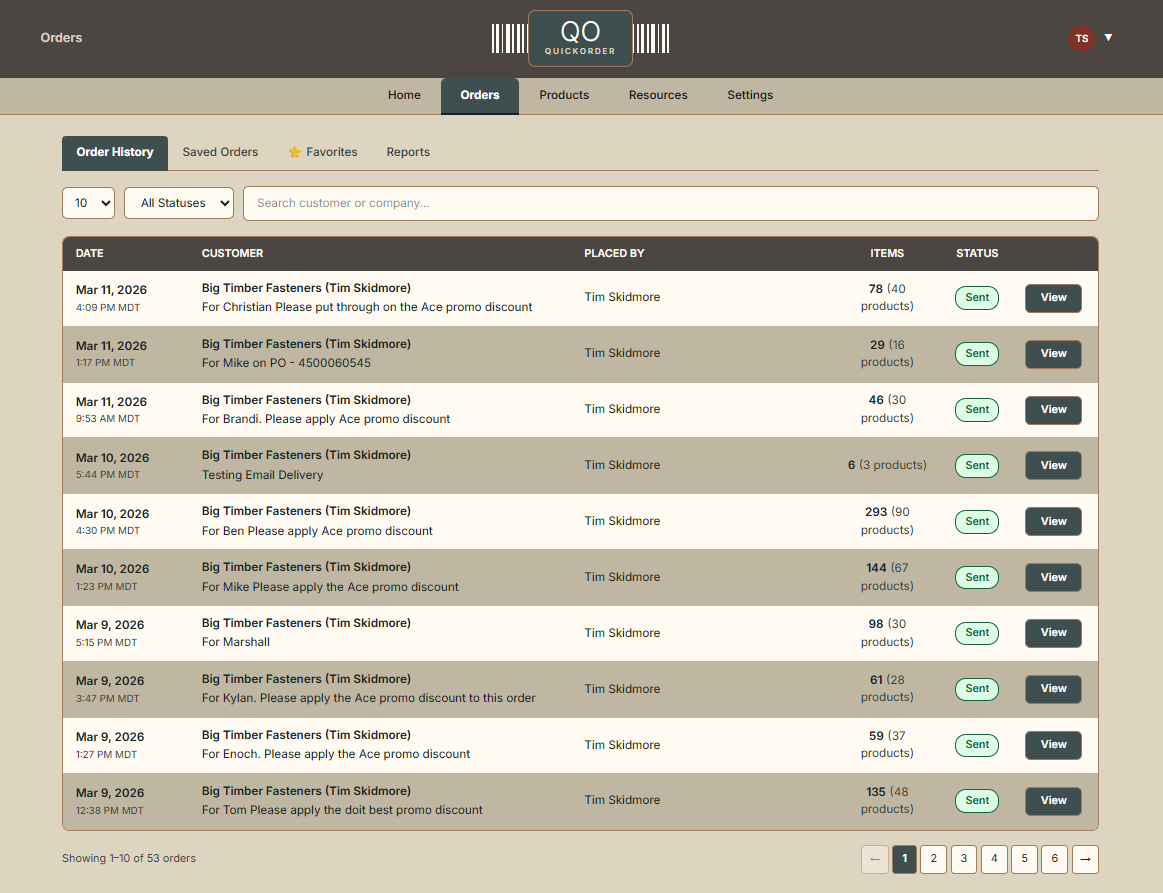The width and height of the screenshot is (1163, 893).
Task: Go to next page using right arrow
Action: pyautogui.click(x=1085, y=859)
